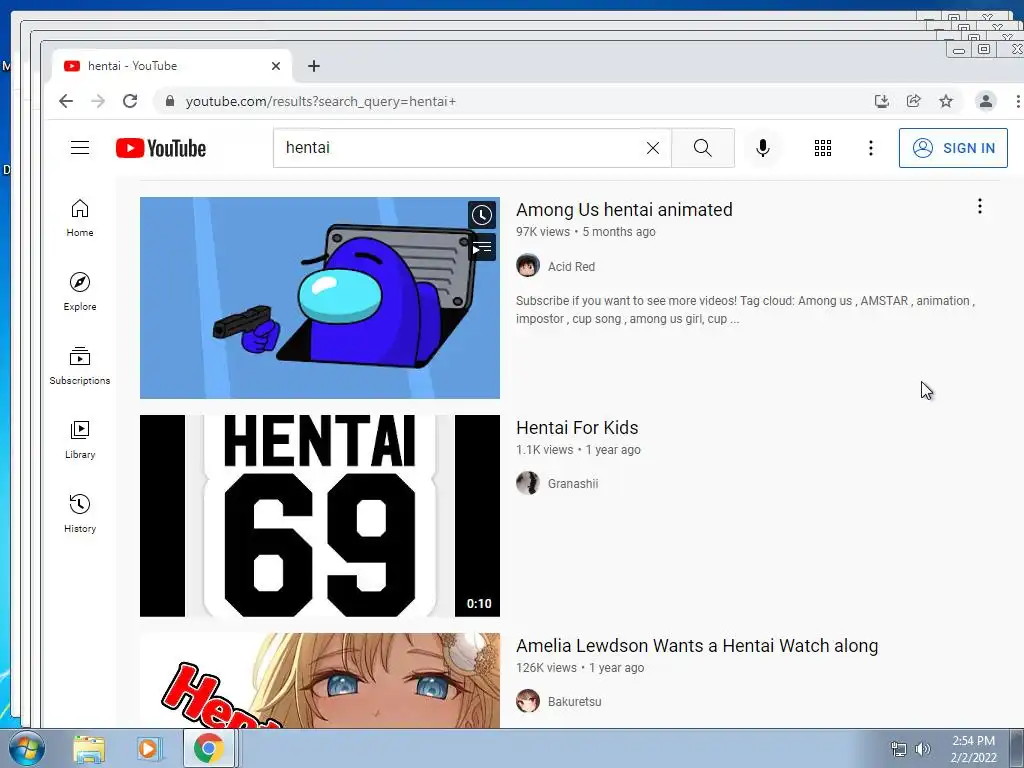Screen dimensions: 1024x768
Task: Click the browser address bar URL
Action: pyautogui.click(x=321, y=101)
